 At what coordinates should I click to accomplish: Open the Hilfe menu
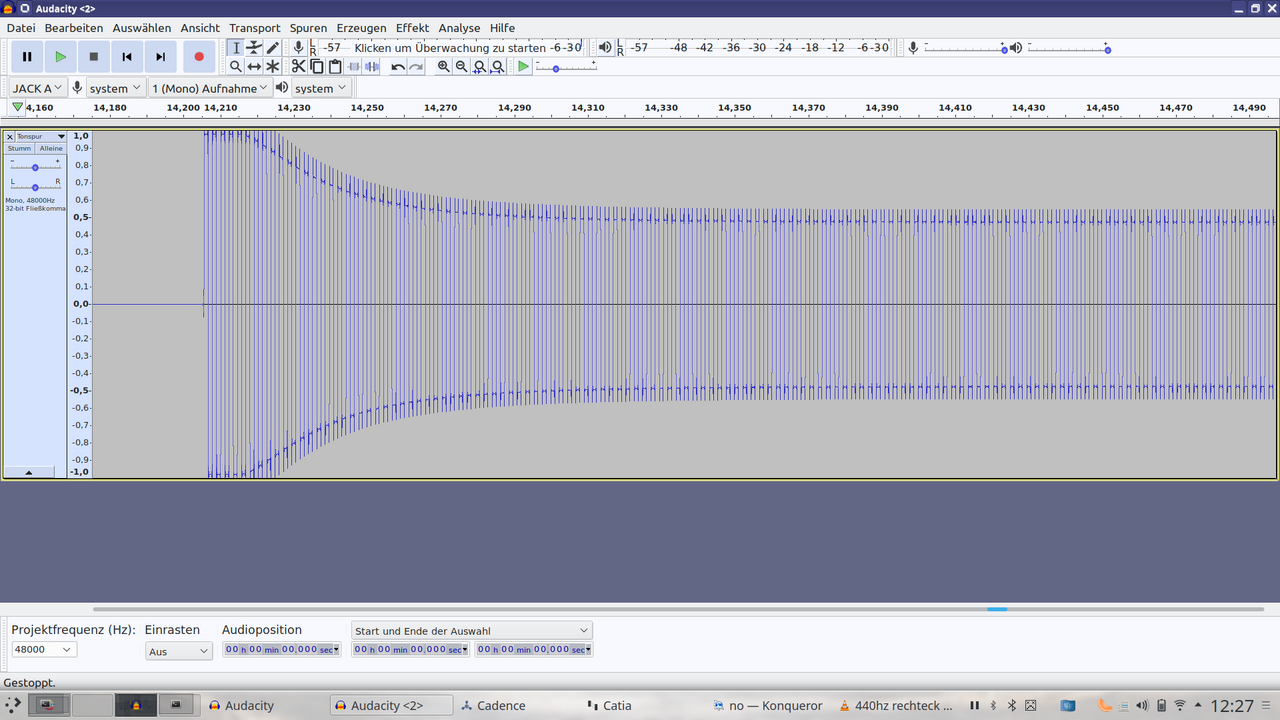pyautogui.click(x=502, y=28)
